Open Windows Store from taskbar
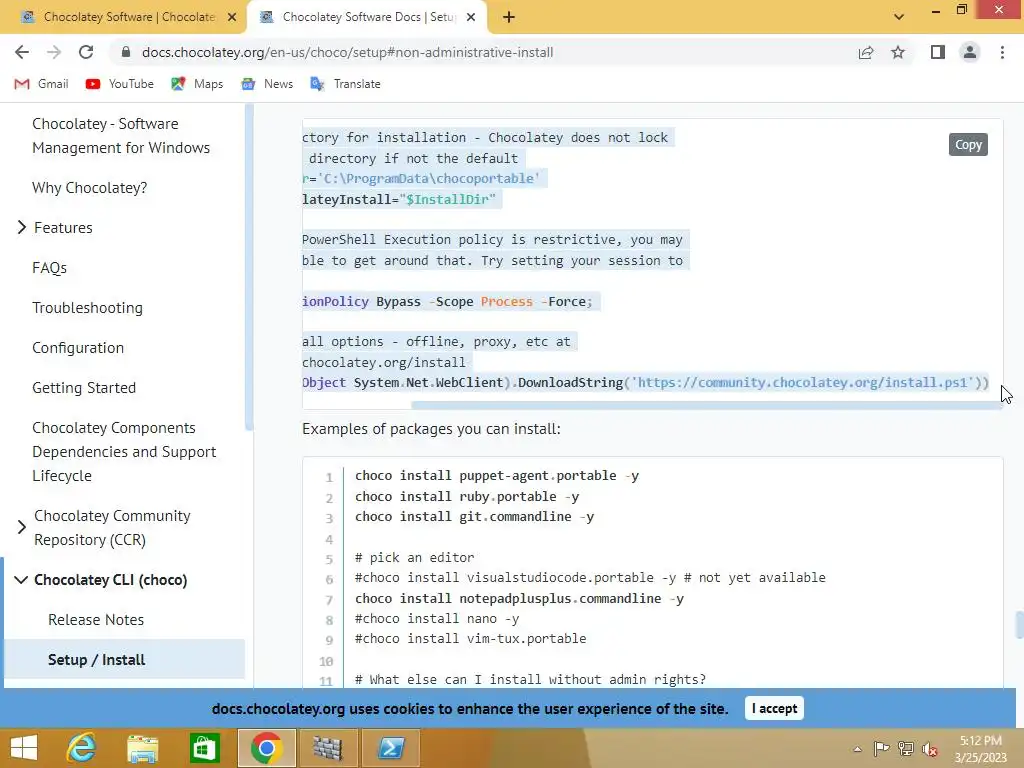Screen dimensions: 1024x768 (204, 748)
